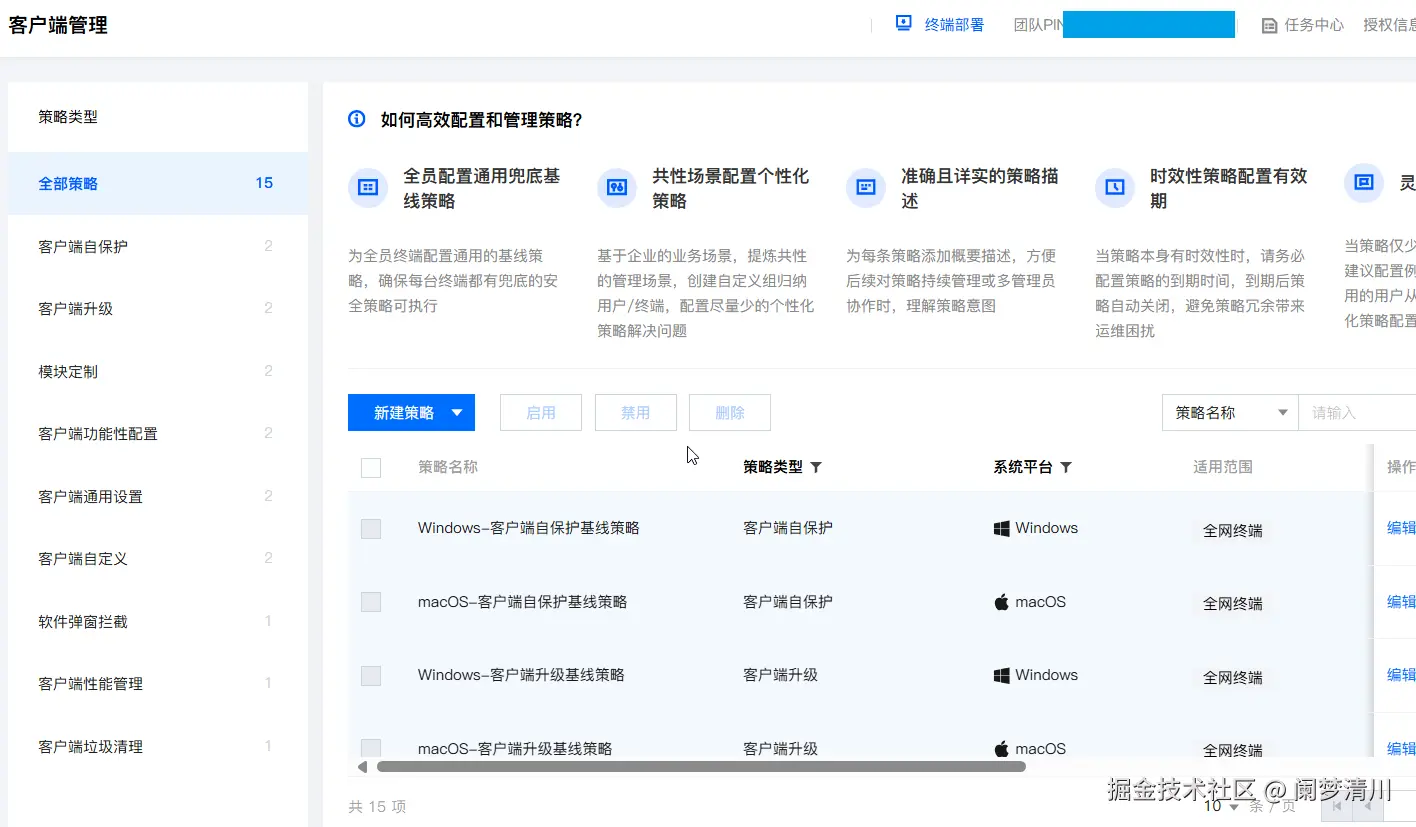Click 全网终端 tag in Windows-客户端升级基线策略 row
This screenshot has height=827, width=1416.
pyautogui.click(x=1233, y=678)
